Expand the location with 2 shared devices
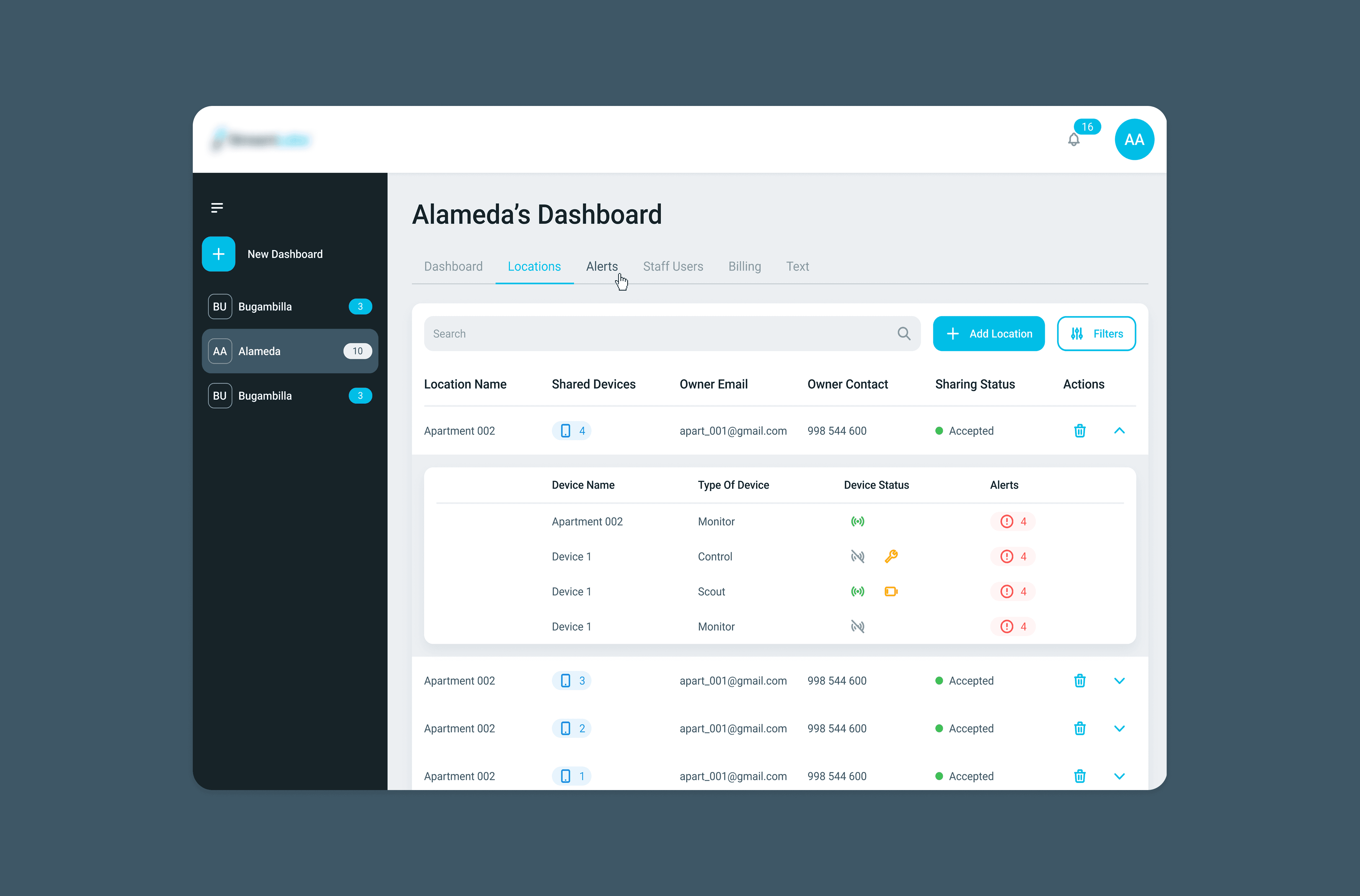Screen dimensions: 1360x896 1119,729
